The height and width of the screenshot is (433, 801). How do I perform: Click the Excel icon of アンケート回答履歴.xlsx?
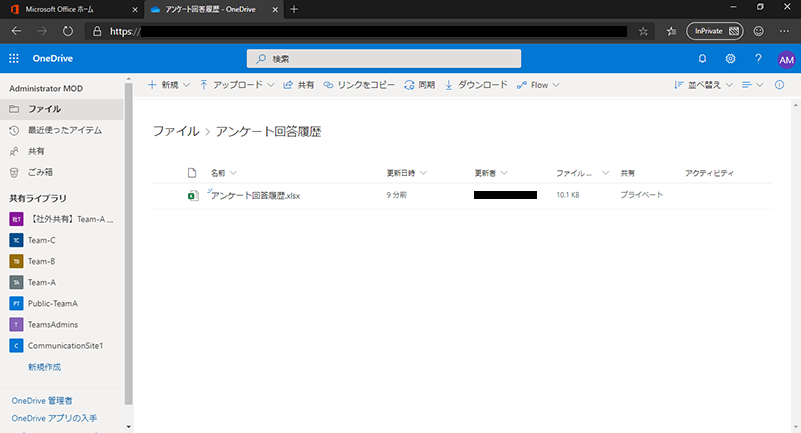pos(193,195)
